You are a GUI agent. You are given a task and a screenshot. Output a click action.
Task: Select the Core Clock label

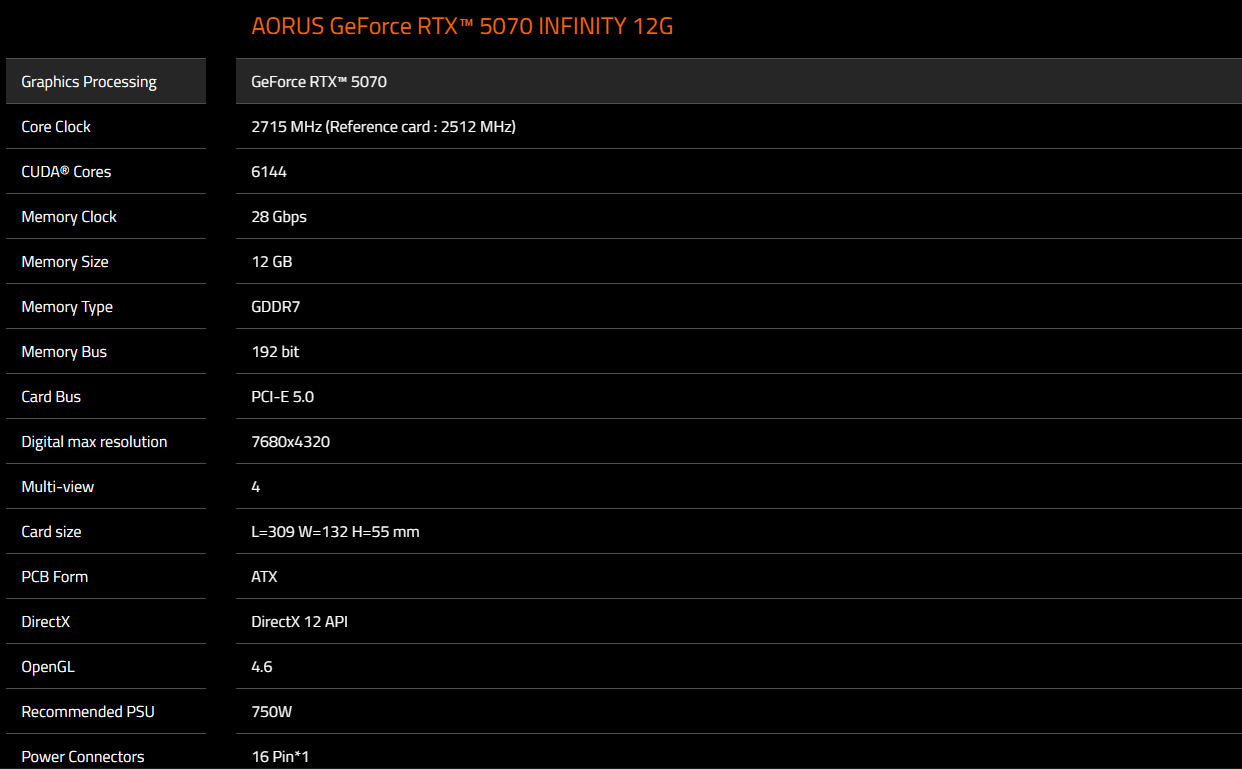pyautogui.click(x=56, y=127)
